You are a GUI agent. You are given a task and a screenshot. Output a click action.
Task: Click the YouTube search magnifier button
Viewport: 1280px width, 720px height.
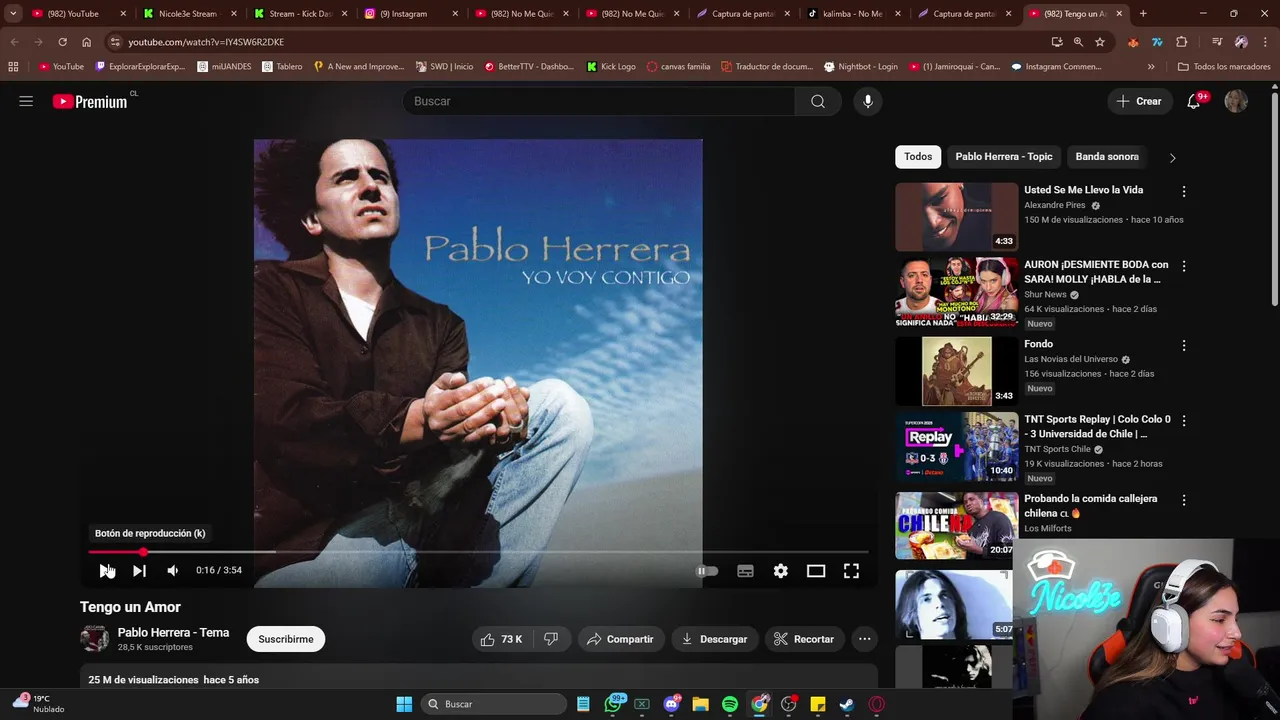818,101
